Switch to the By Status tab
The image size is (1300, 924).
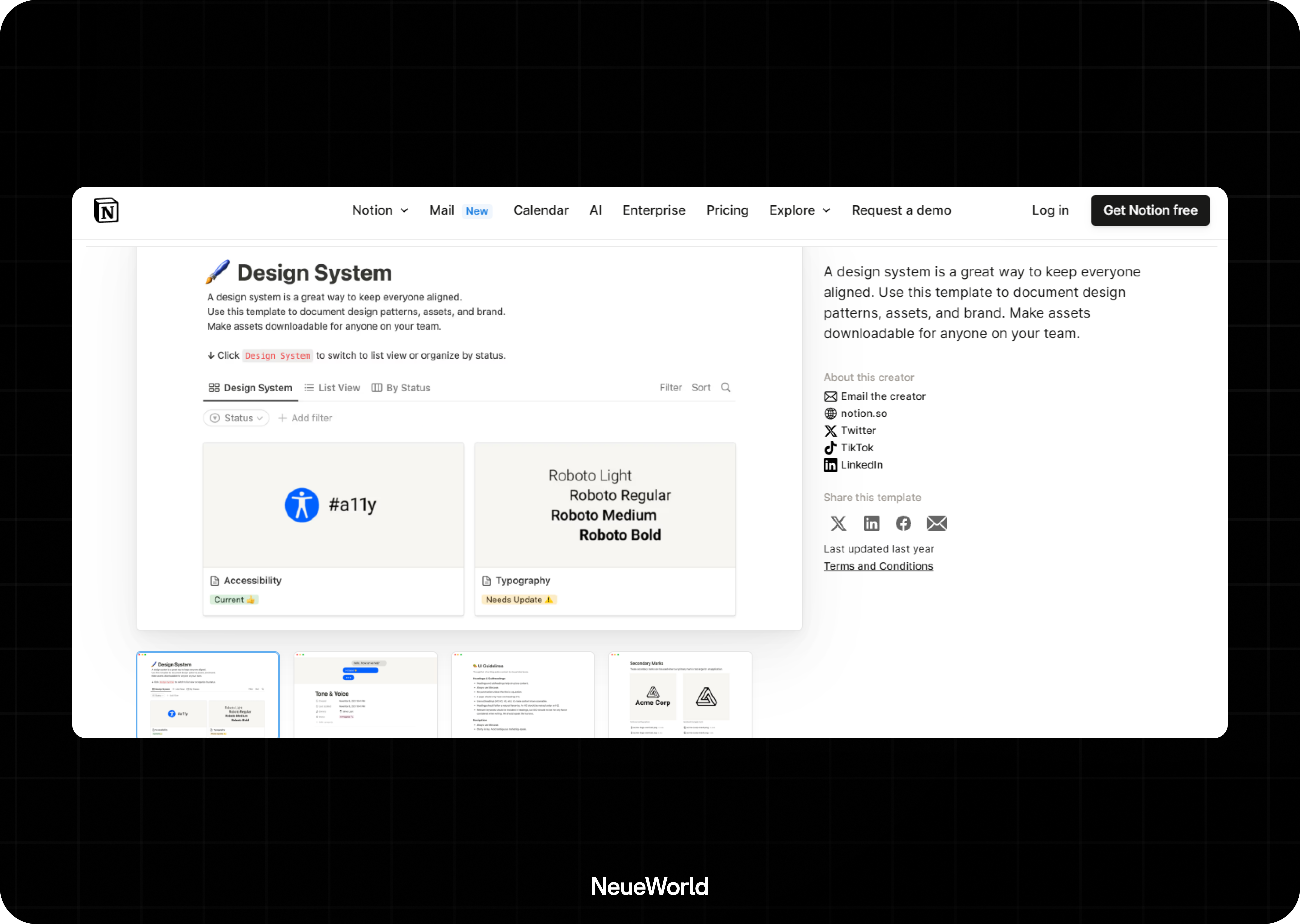[401, 388]
